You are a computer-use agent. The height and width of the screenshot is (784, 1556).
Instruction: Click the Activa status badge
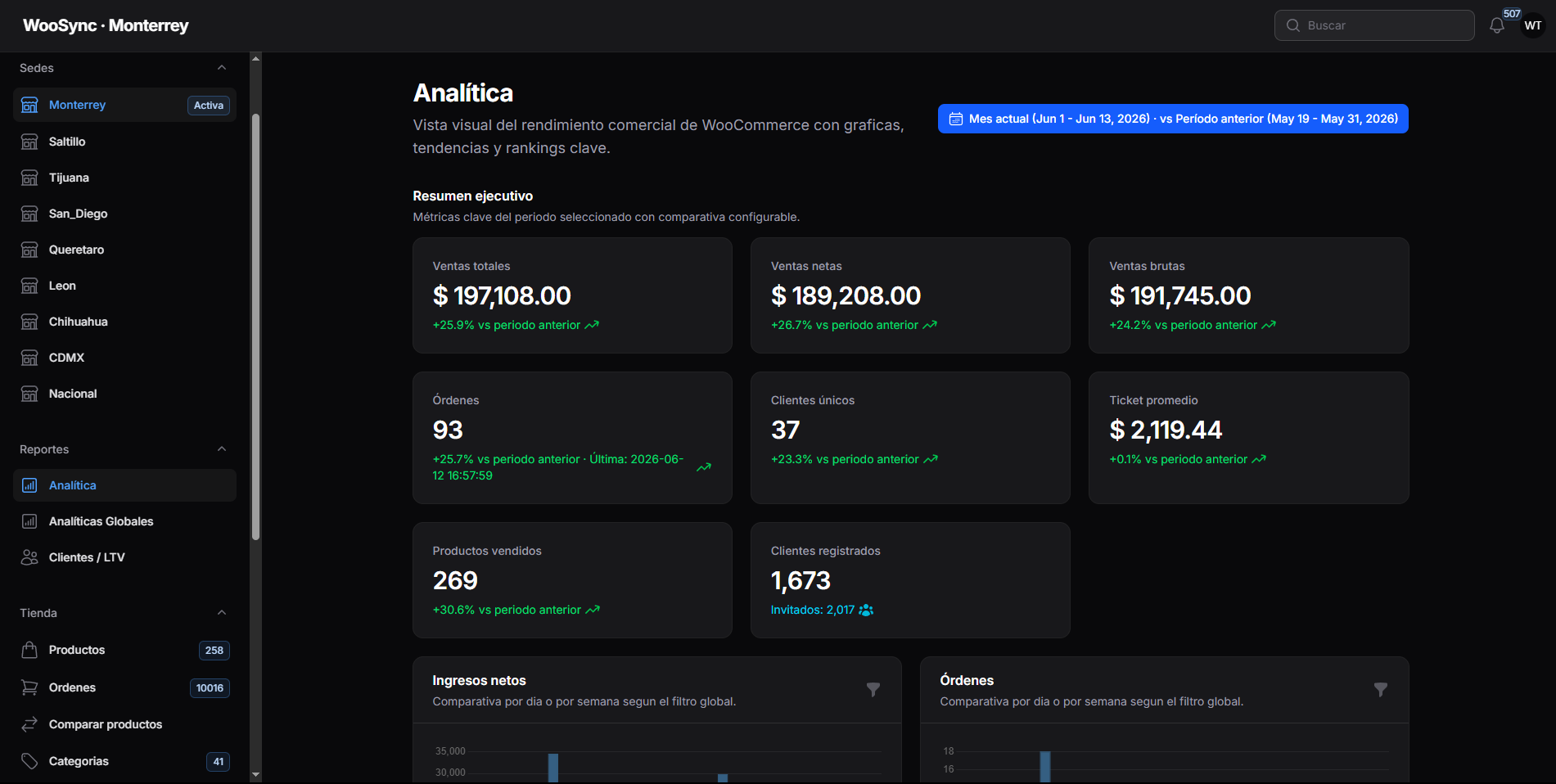(209, 106)
